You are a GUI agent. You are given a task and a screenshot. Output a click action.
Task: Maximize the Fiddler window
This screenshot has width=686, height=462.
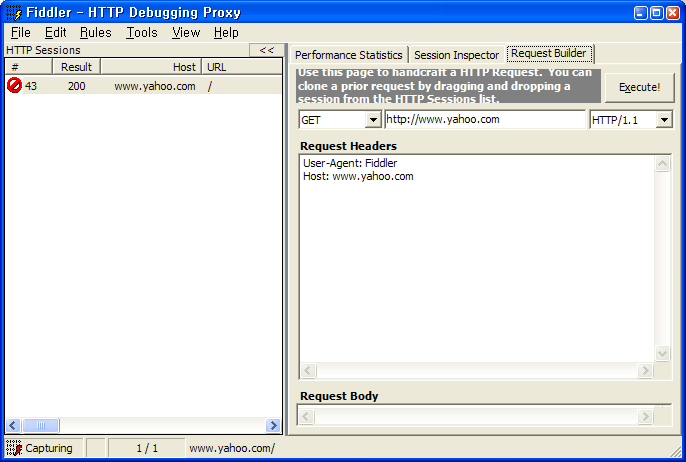click(x=657, y=13)
